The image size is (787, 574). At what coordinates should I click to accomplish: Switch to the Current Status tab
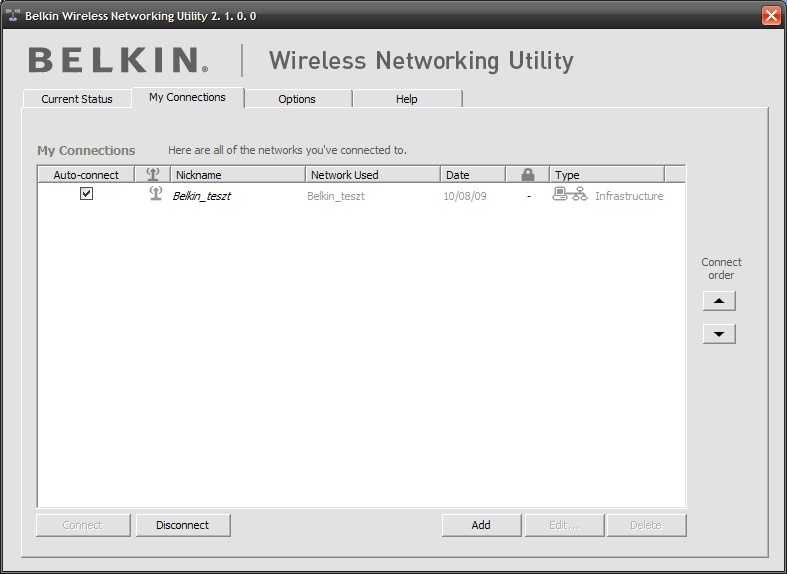[77, 99]
